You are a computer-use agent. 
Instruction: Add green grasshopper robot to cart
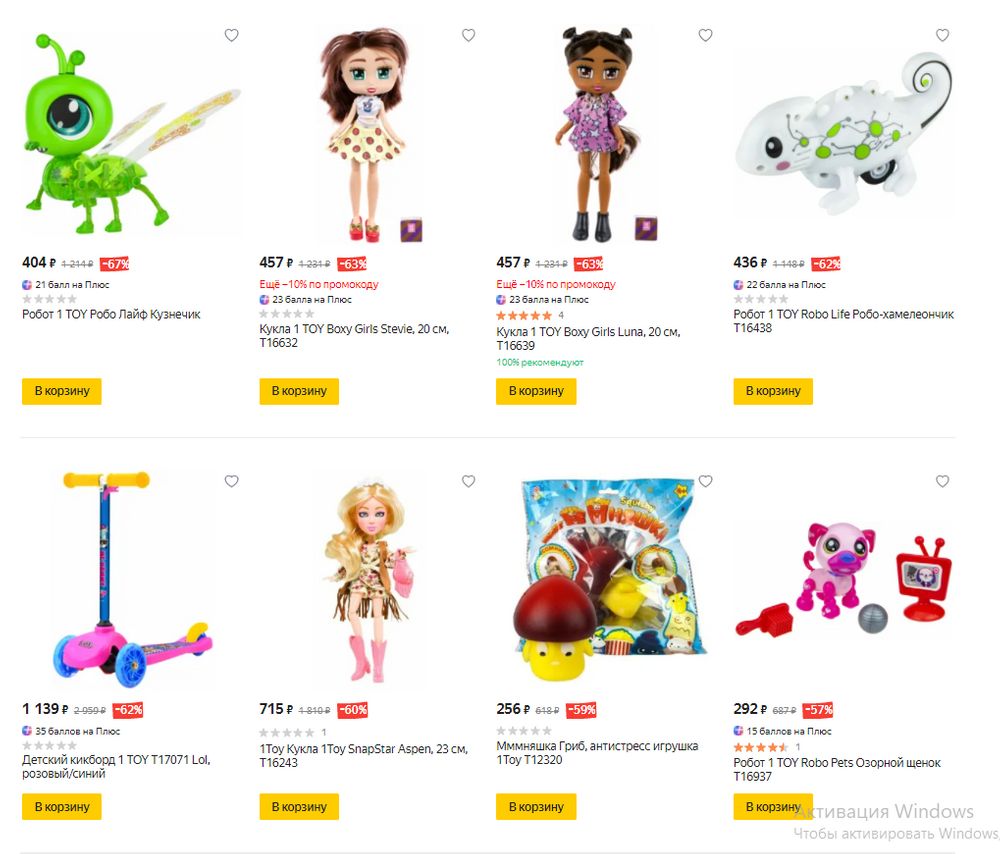pos(62,391)
